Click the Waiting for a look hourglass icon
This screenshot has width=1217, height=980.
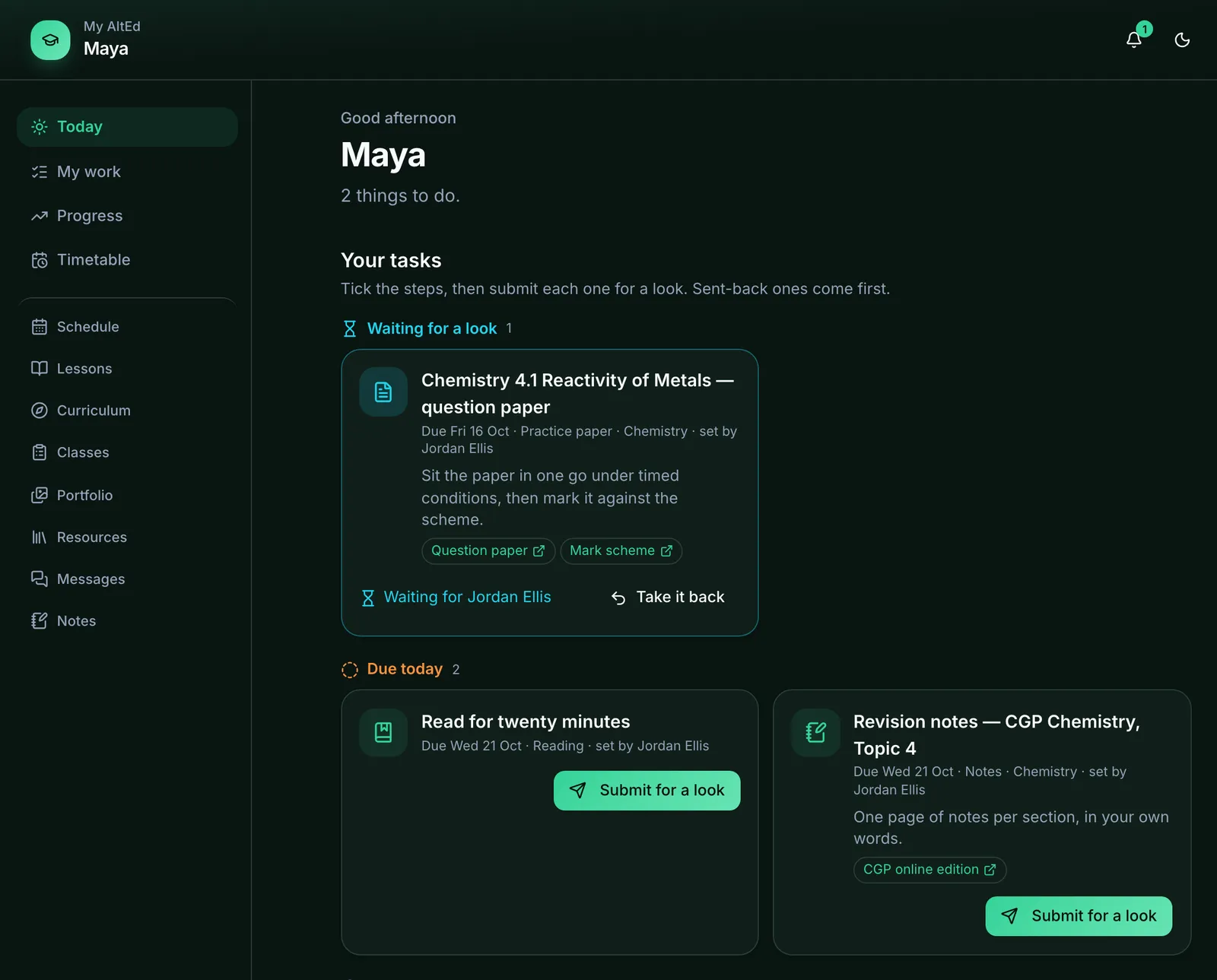[350, 328]
